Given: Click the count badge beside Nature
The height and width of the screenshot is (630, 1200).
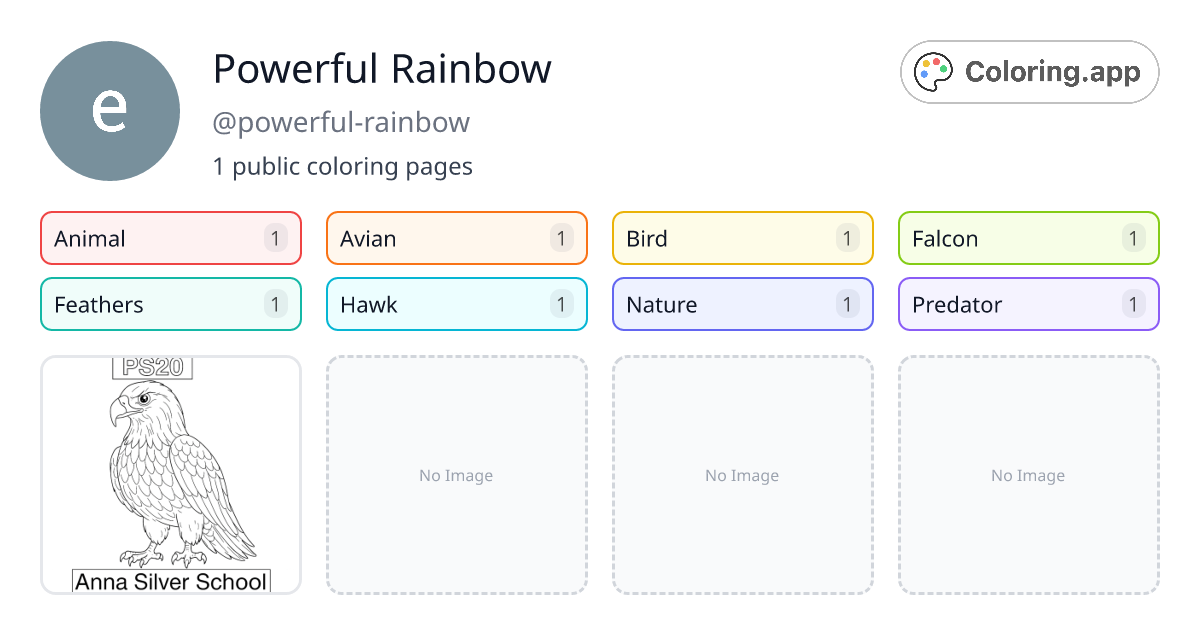Looking at the screenshot, I should click(847, 304).
